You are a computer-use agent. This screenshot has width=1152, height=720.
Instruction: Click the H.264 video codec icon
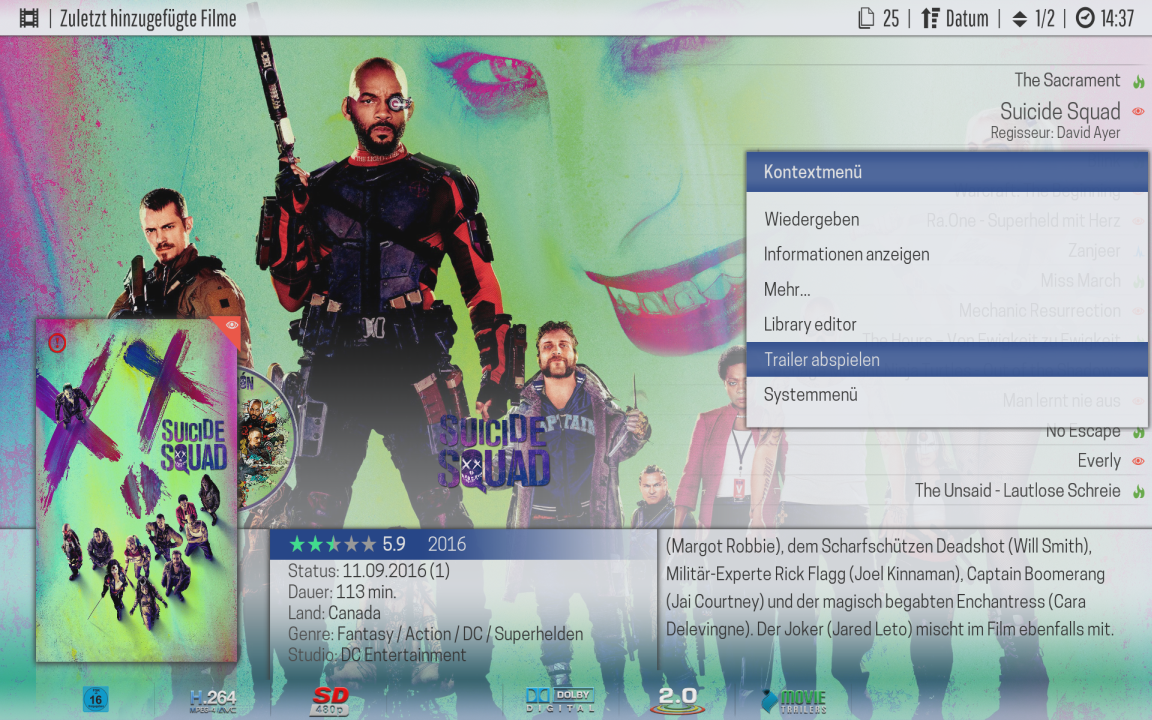tap(213, 701)
